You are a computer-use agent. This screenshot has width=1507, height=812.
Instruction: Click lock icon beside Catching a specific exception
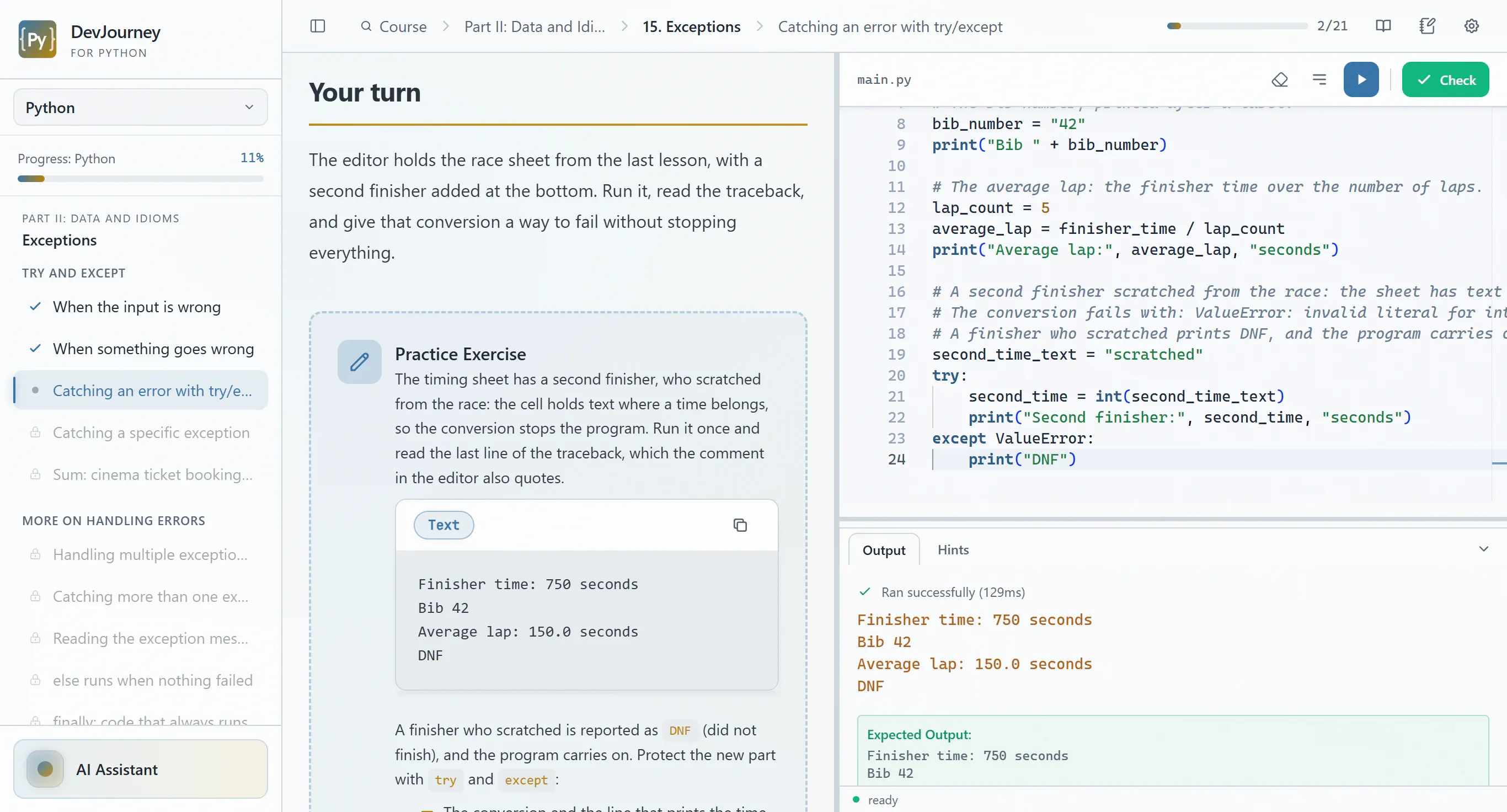click(x=35, y=432)
